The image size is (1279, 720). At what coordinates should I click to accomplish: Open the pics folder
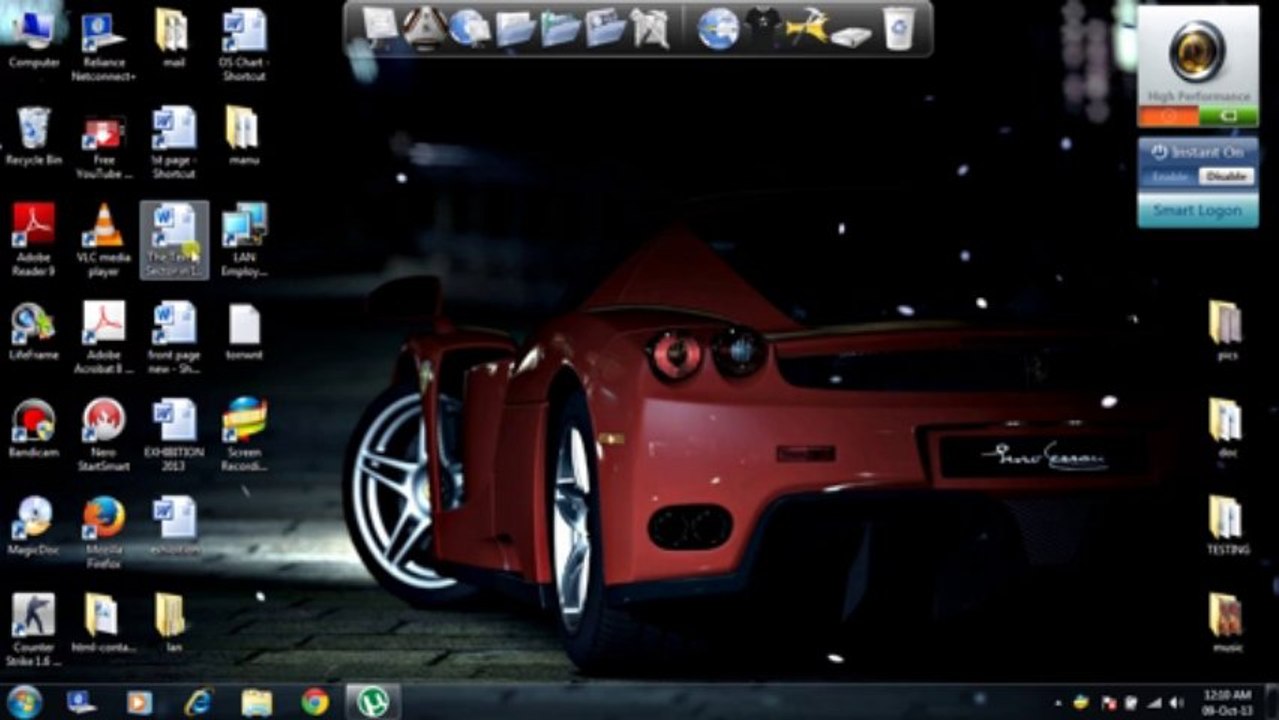click(x=1226, y=330)
